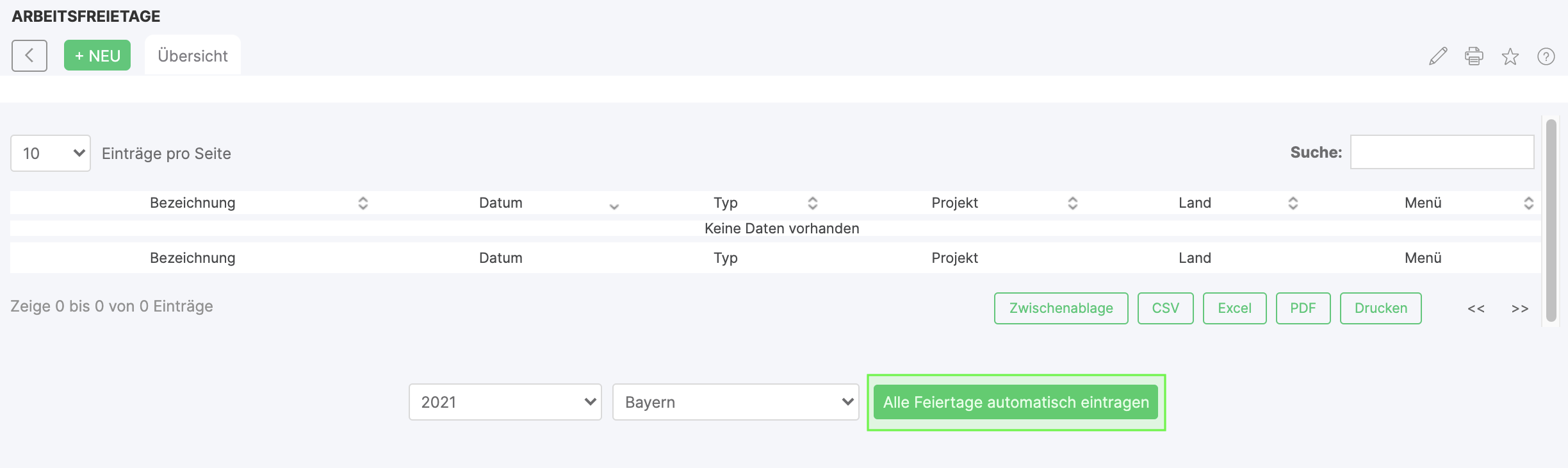
Task: Open the entries per page dropdown
Action: point(51,153)
